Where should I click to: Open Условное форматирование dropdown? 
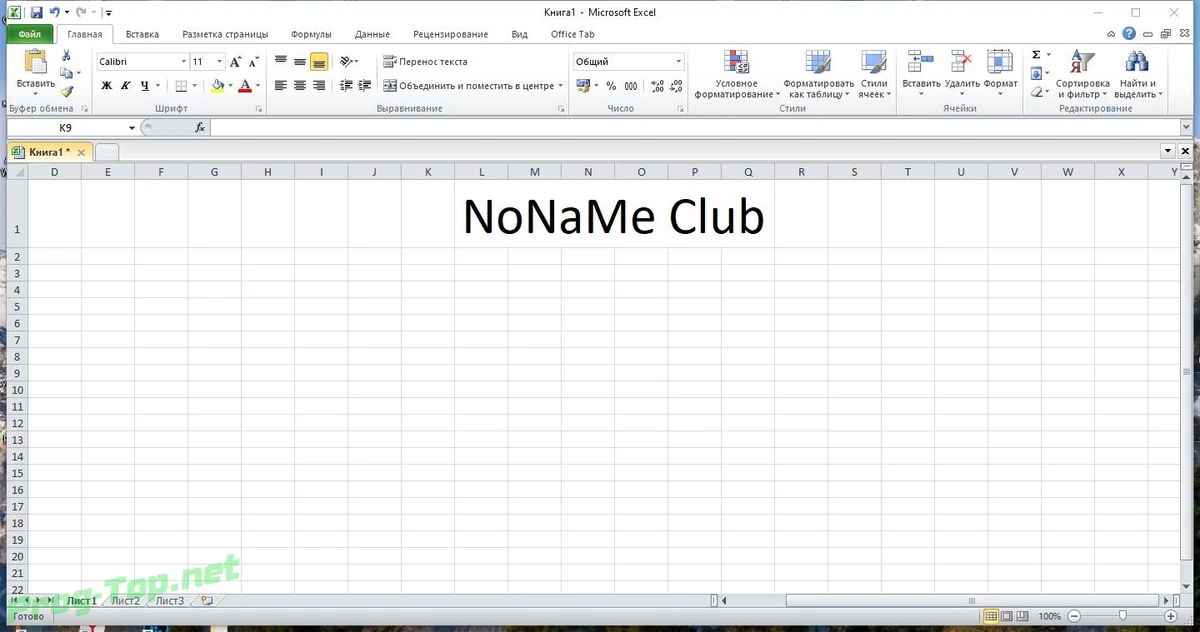[737, 74]
